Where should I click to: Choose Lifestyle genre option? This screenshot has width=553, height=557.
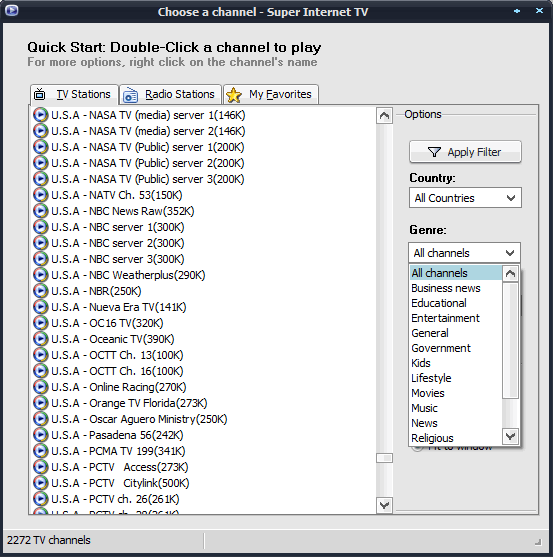pos(456,378)
